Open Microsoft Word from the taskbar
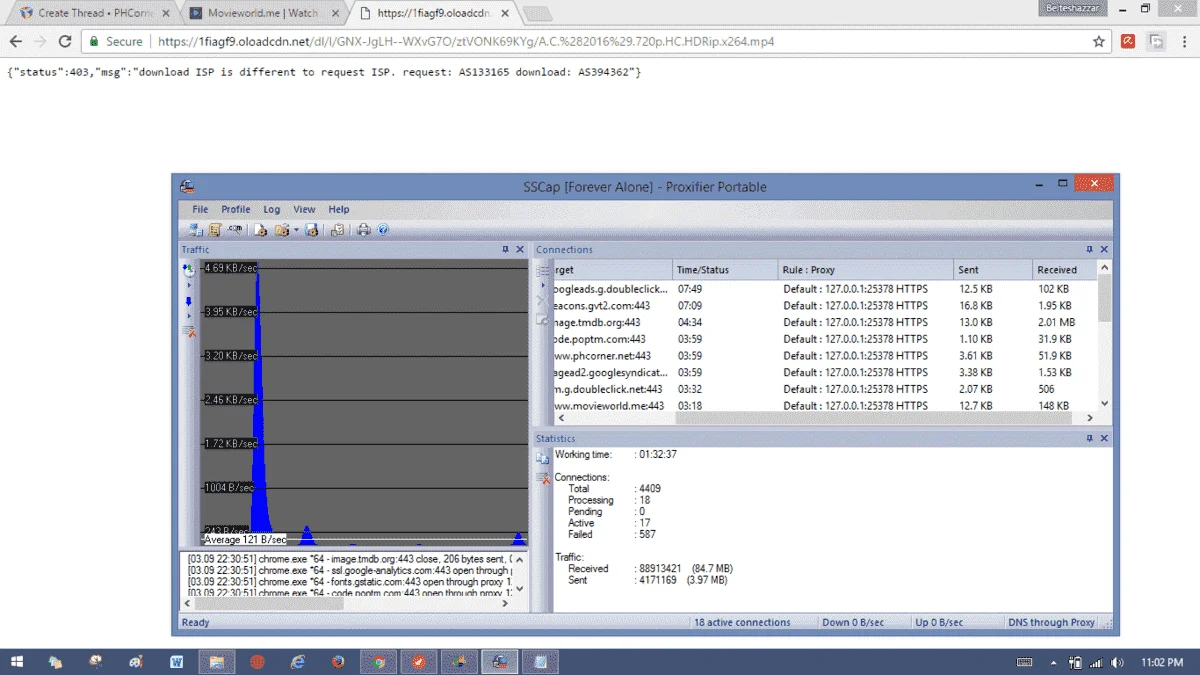The width and height of the screenshot is (1200, 675). click(177, 662)
